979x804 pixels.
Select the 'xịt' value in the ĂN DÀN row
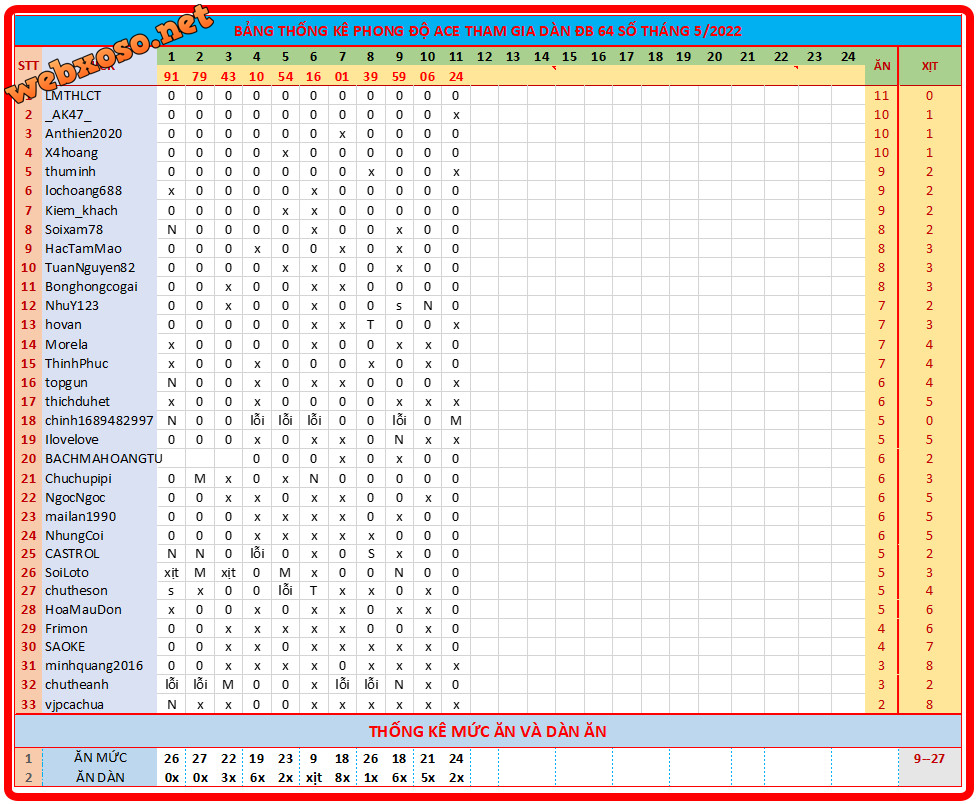tap(313, 778)
